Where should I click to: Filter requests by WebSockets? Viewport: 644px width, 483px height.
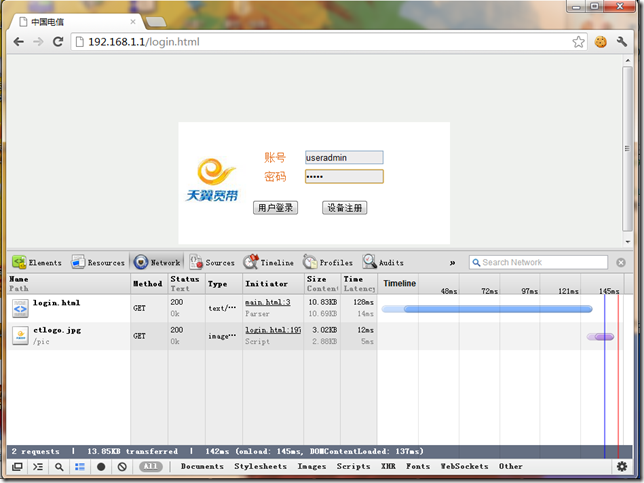pos(464,467)
